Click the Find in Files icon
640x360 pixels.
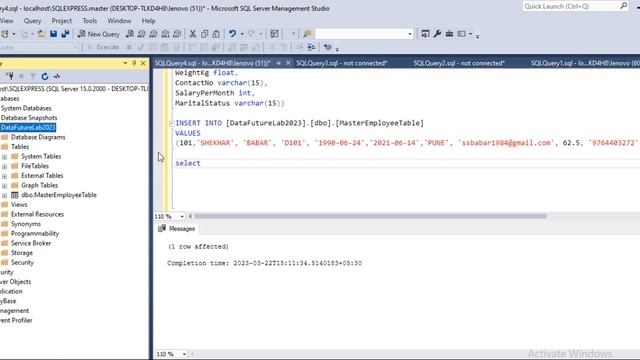point(307,34)
